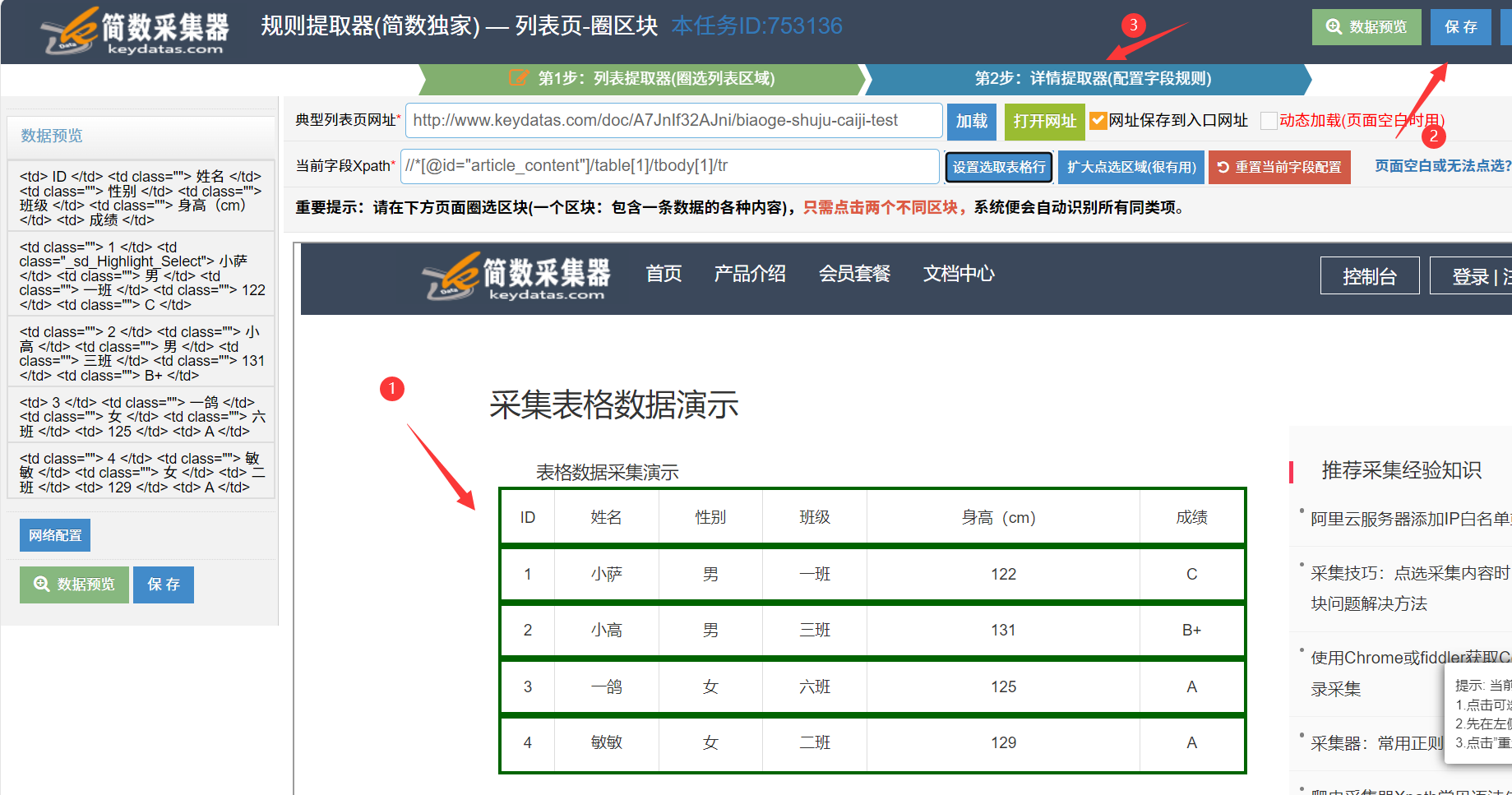
Task: Click the 打开网址 button
Action: pos(1044,121)
